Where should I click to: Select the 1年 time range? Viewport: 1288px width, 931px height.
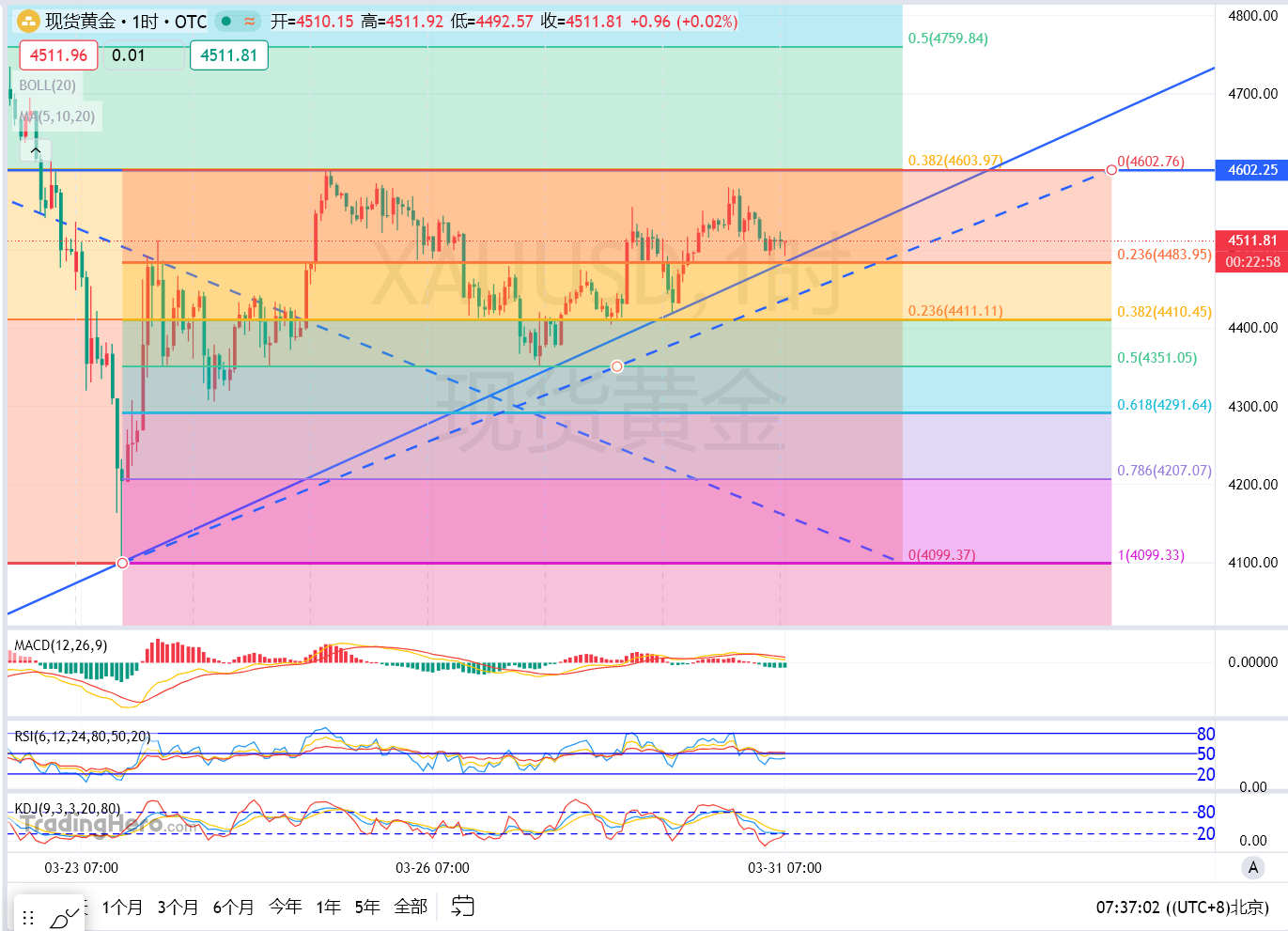[x=328, y=907]
